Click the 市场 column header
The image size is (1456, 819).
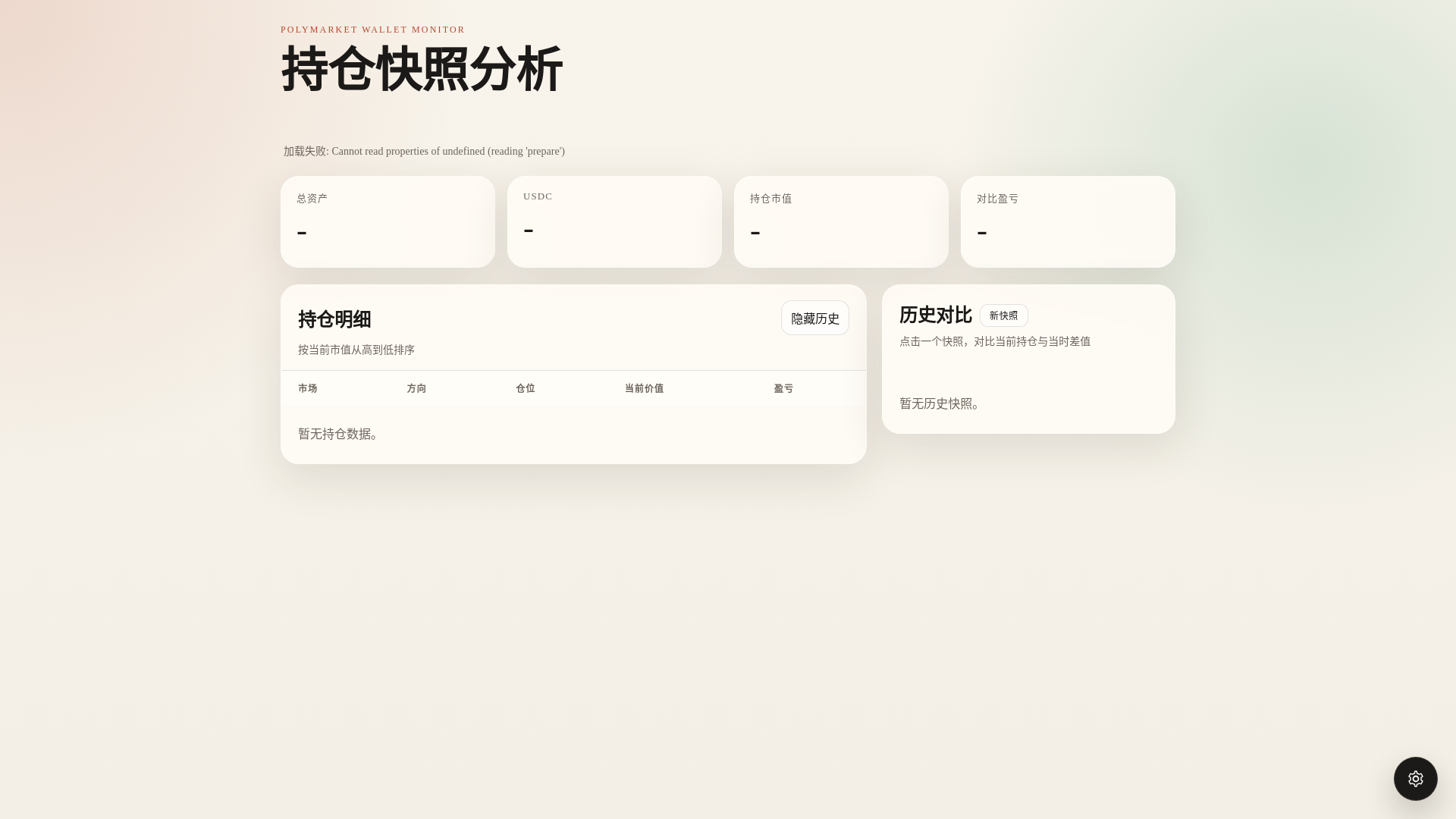(x=308, y=388)
